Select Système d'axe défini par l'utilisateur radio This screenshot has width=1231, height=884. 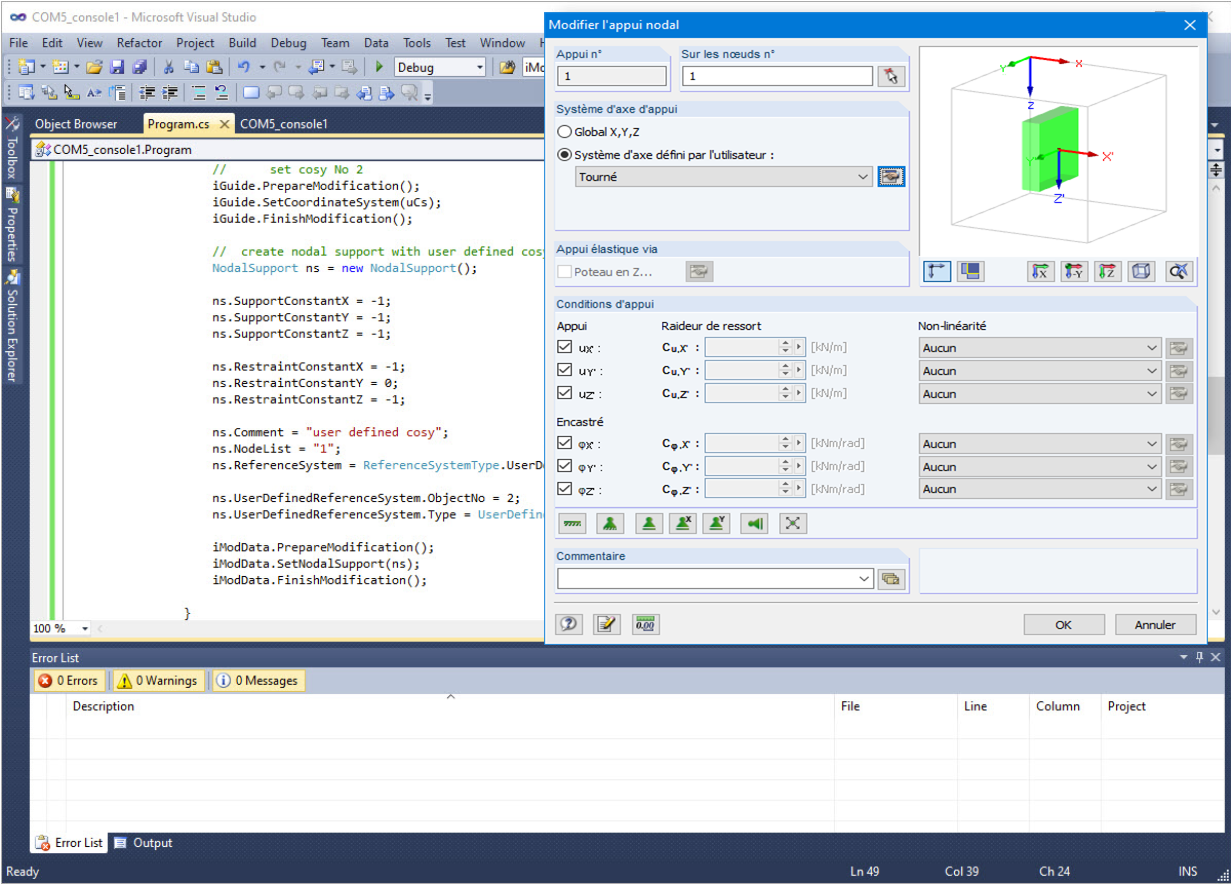(x=565, y=155)
